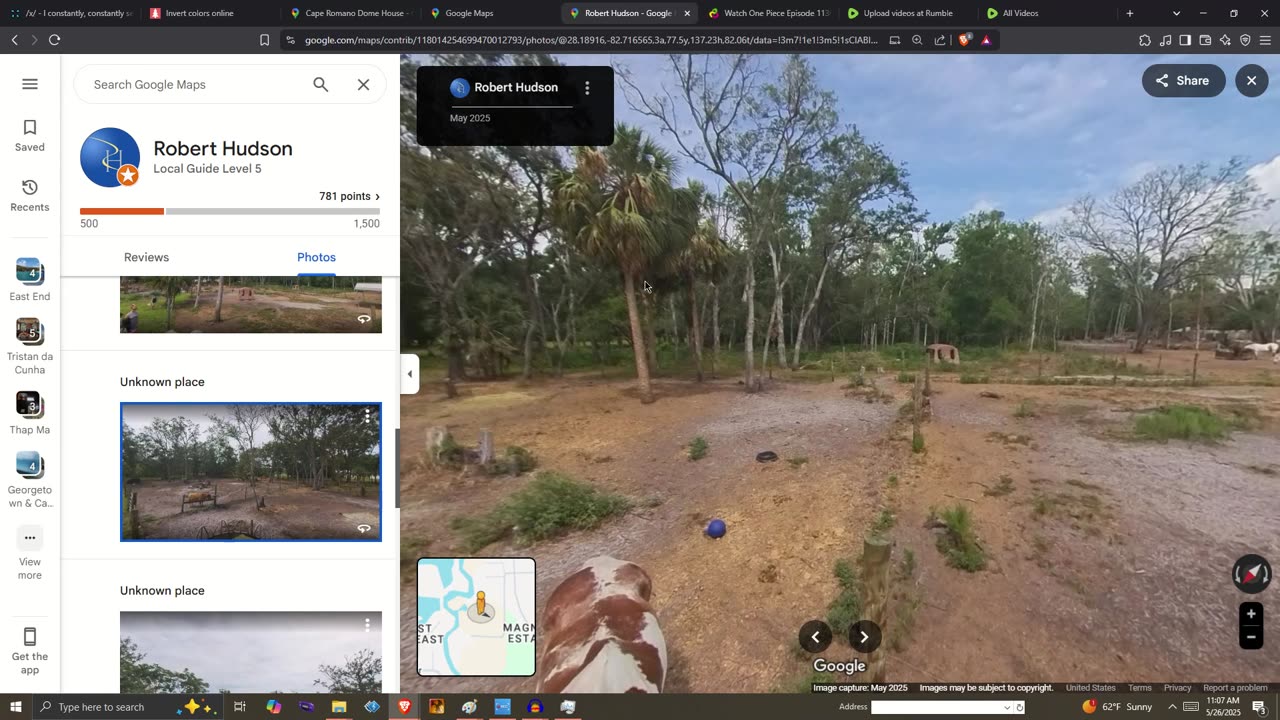Switch to the Cape Romano Dome House tab
The width and height of the screenshot is (1280, 720).
point(350,13)
